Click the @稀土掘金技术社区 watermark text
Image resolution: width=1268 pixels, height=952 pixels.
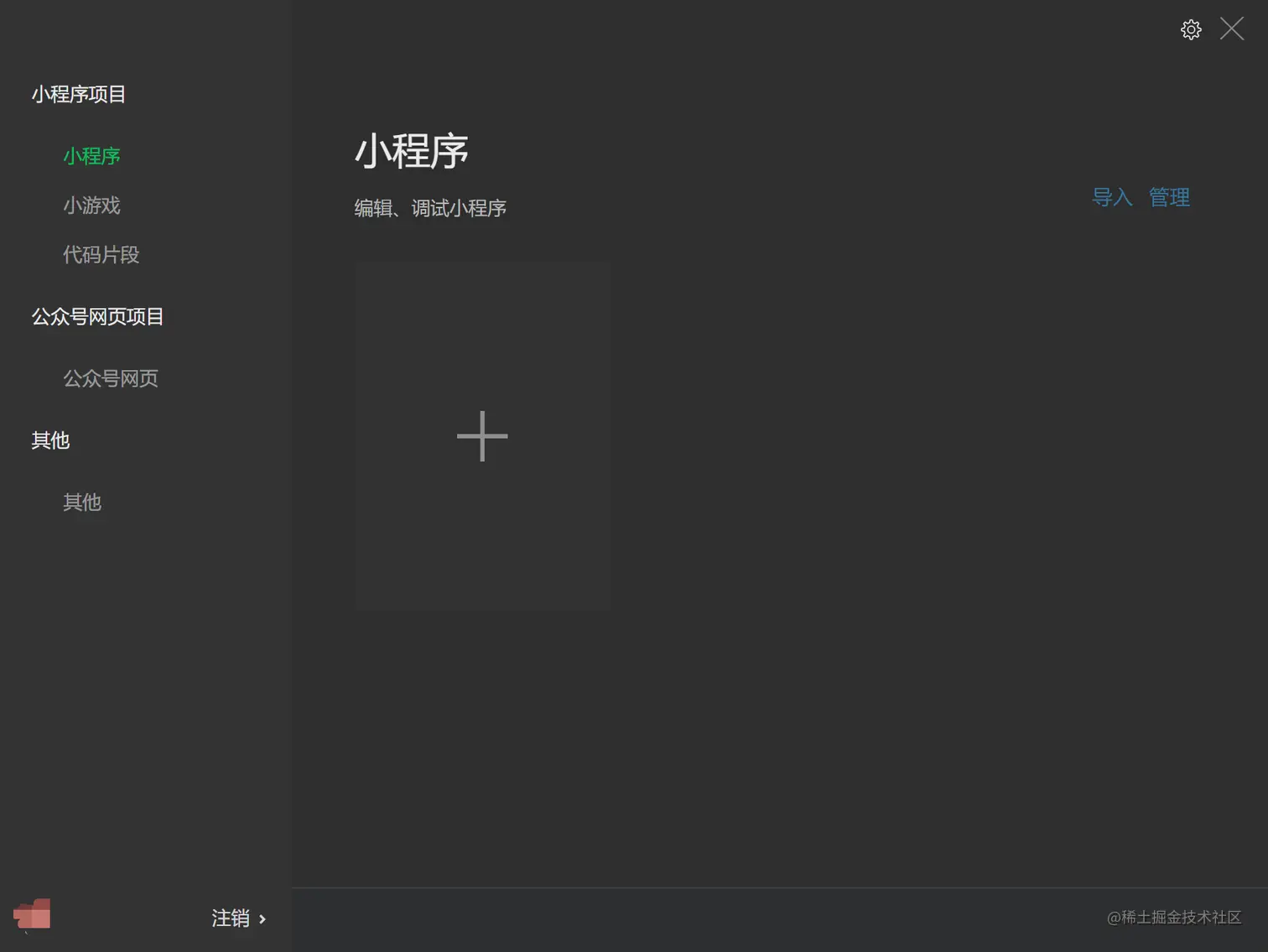click(1174, 918)
